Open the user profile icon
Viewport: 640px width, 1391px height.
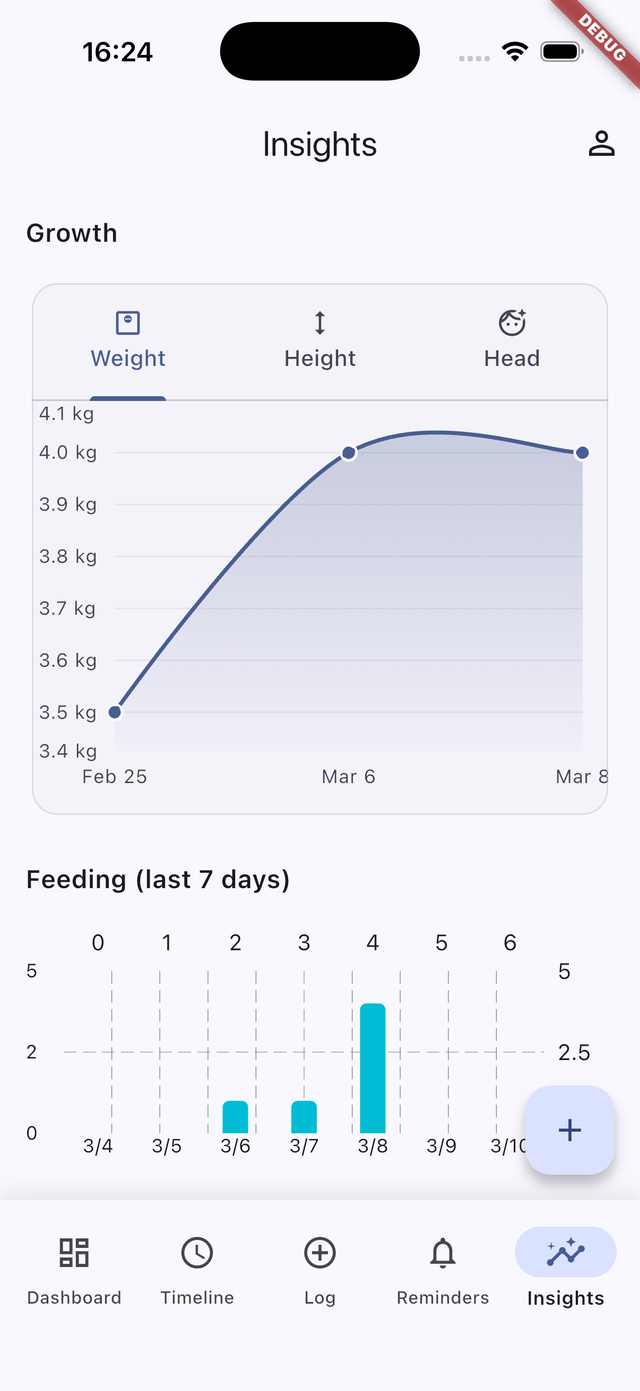pyautogui.click(x=602, y=144)
